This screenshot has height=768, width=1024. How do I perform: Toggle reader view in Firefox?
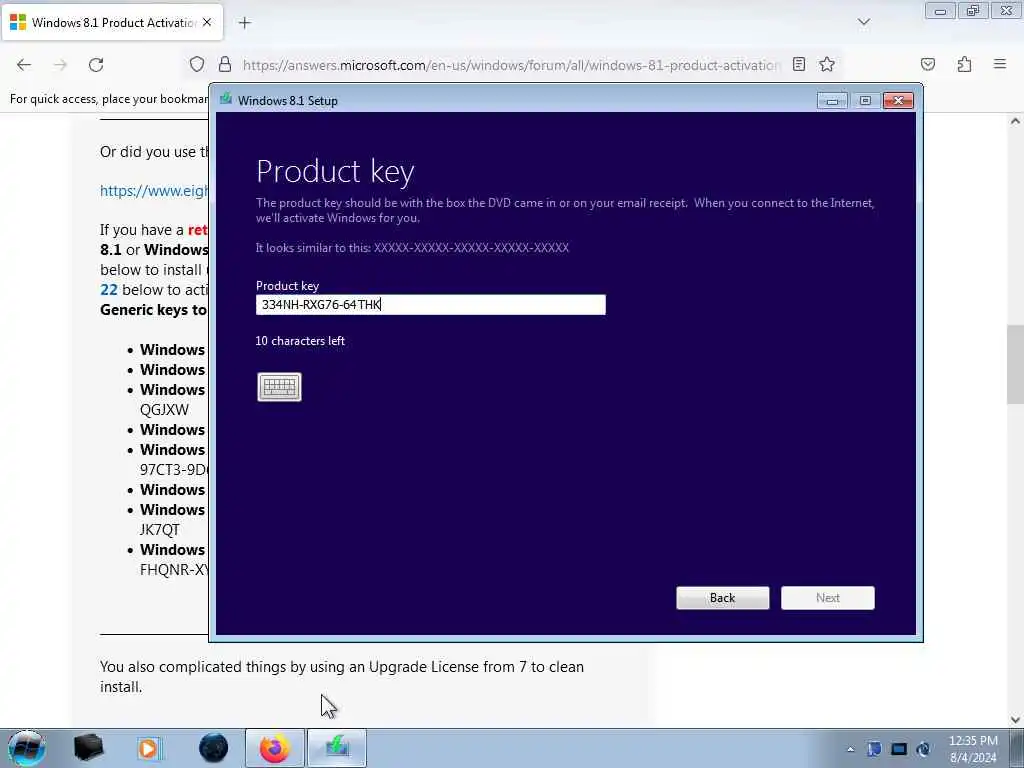[799, 64]
